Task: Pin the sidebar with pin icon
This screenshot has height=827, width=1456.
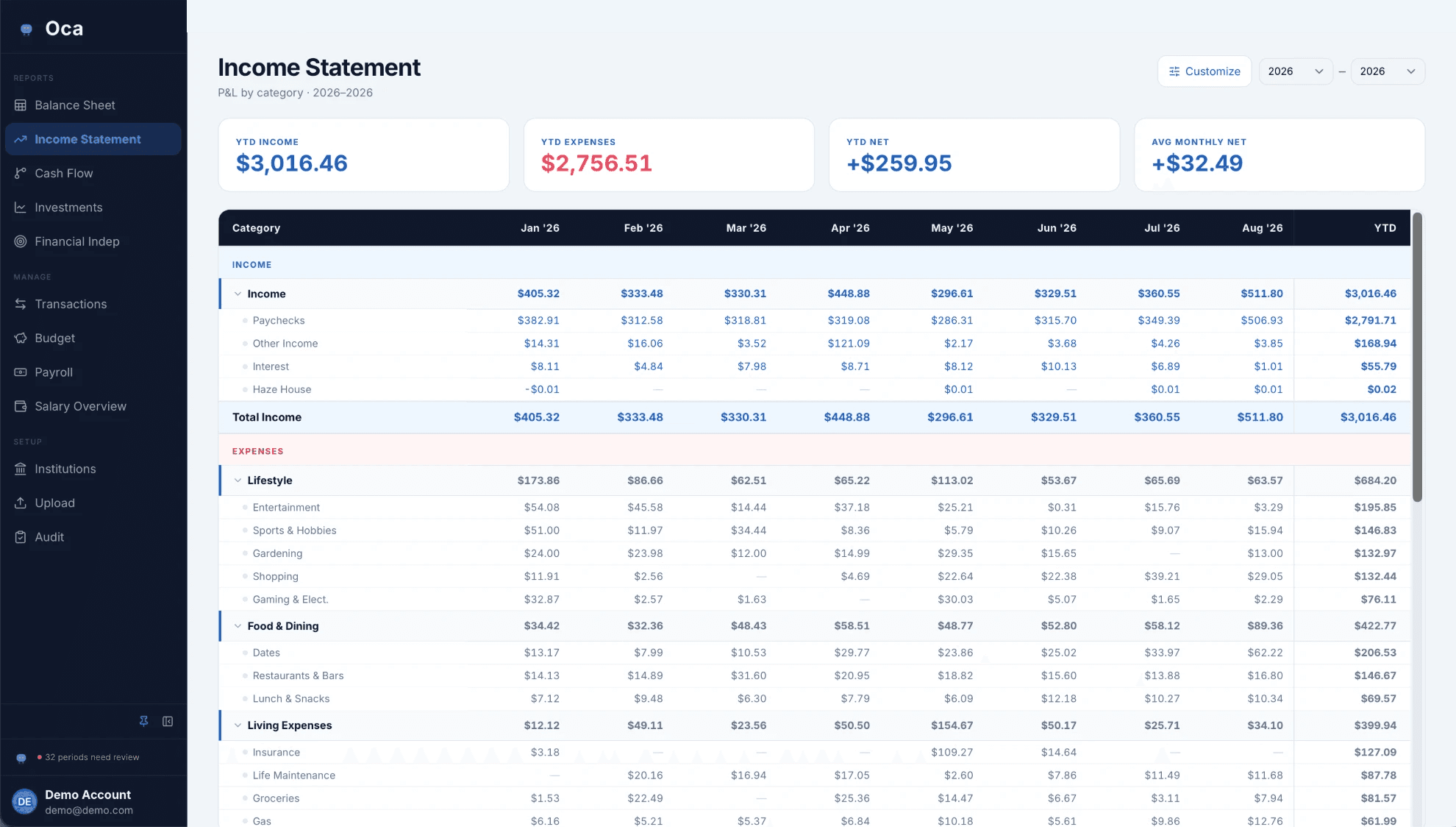Action: 144,721
